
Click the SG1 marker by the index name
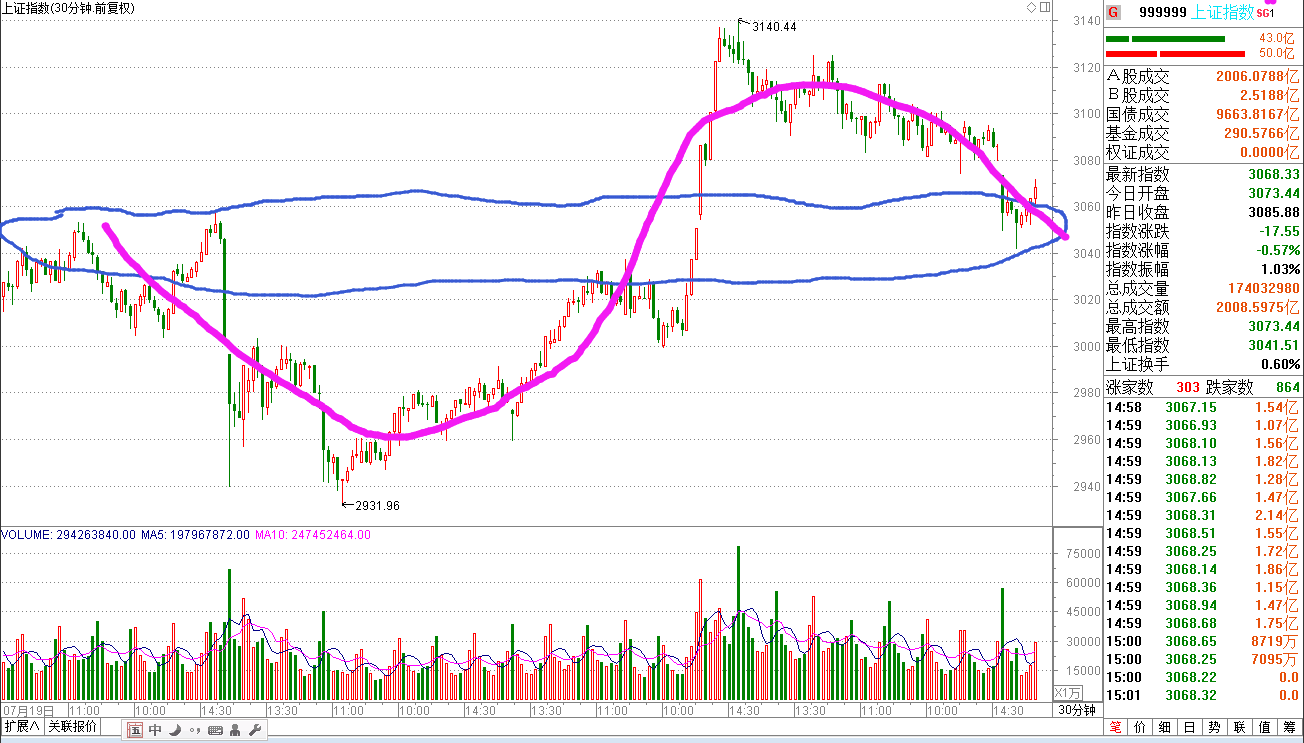(1265, 13)
